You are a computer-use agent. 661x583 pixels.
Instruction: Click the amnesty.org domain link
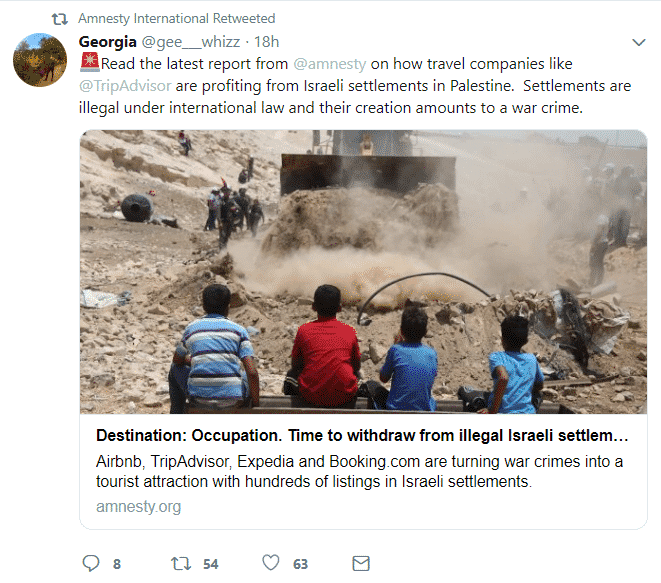point(138,506)
